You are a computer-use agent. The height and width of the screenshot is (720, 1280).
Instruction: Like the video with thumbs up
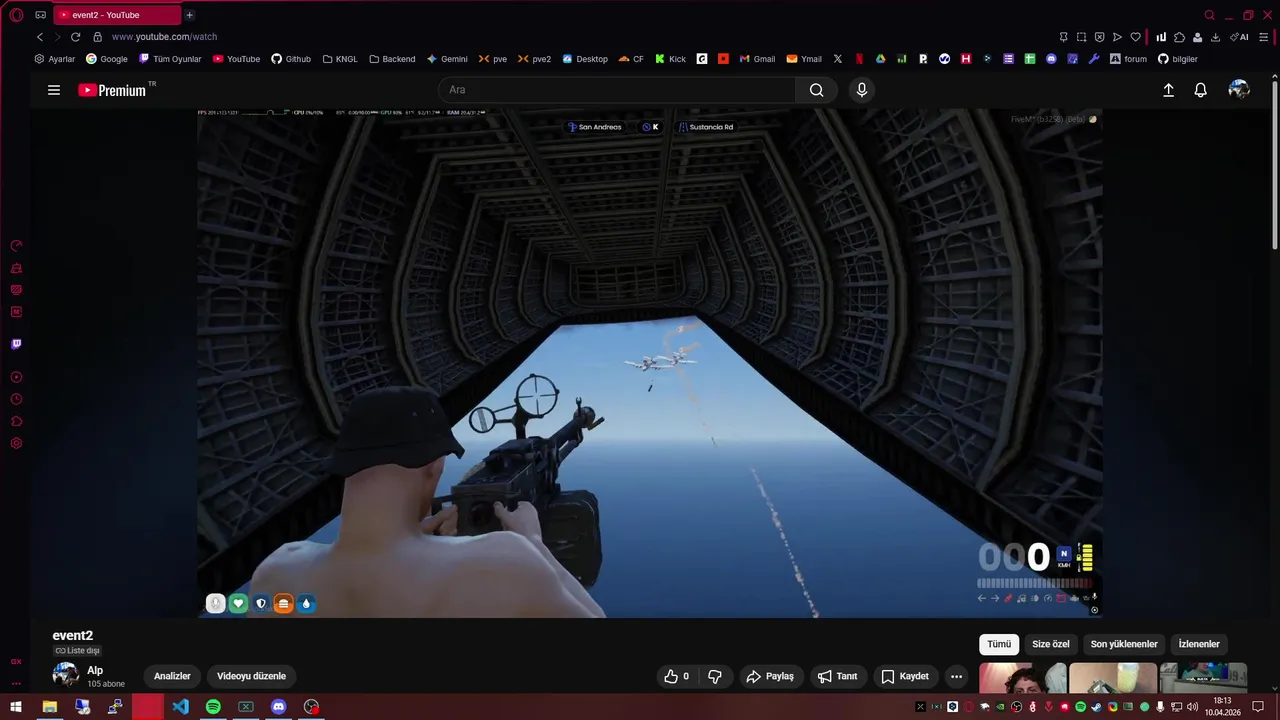(x=677, y=676)
